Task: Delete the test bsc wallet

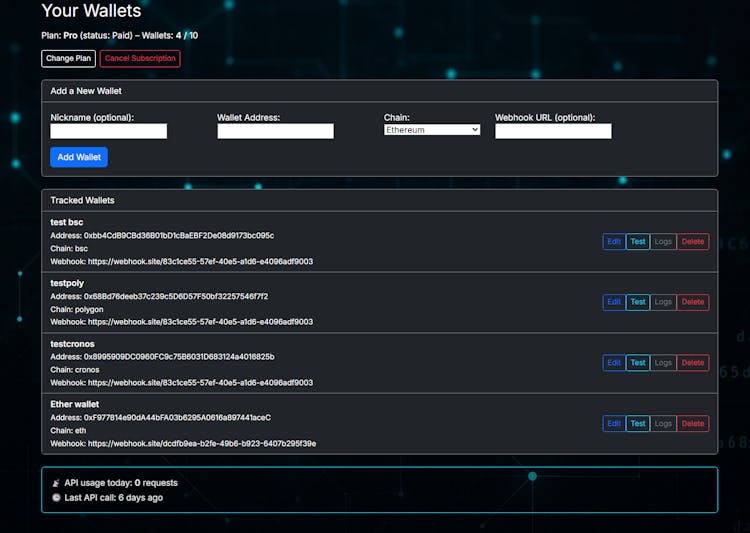Action: (x=693, y=242)
